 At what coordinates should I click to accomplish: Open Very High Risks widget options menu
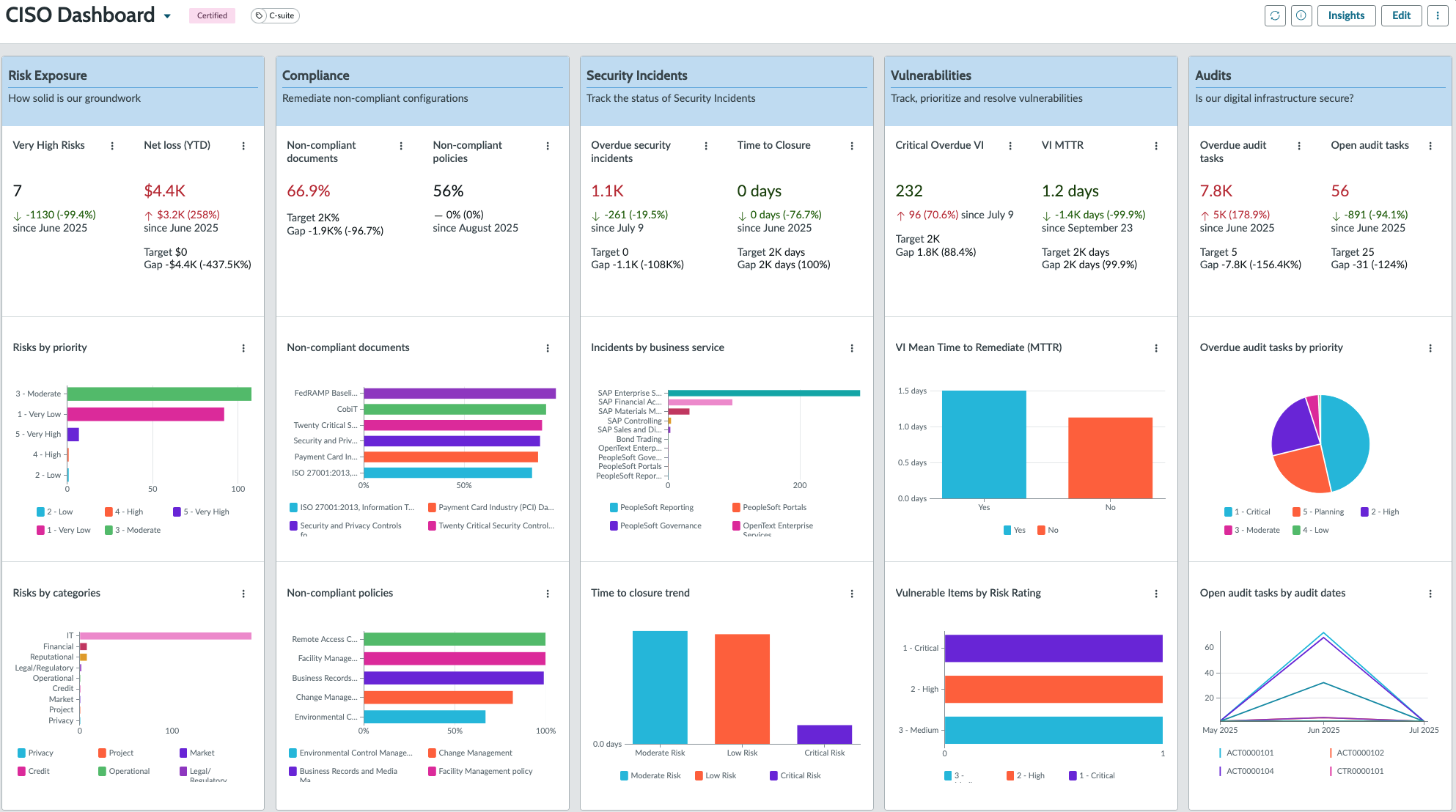[x=112, y=146]
